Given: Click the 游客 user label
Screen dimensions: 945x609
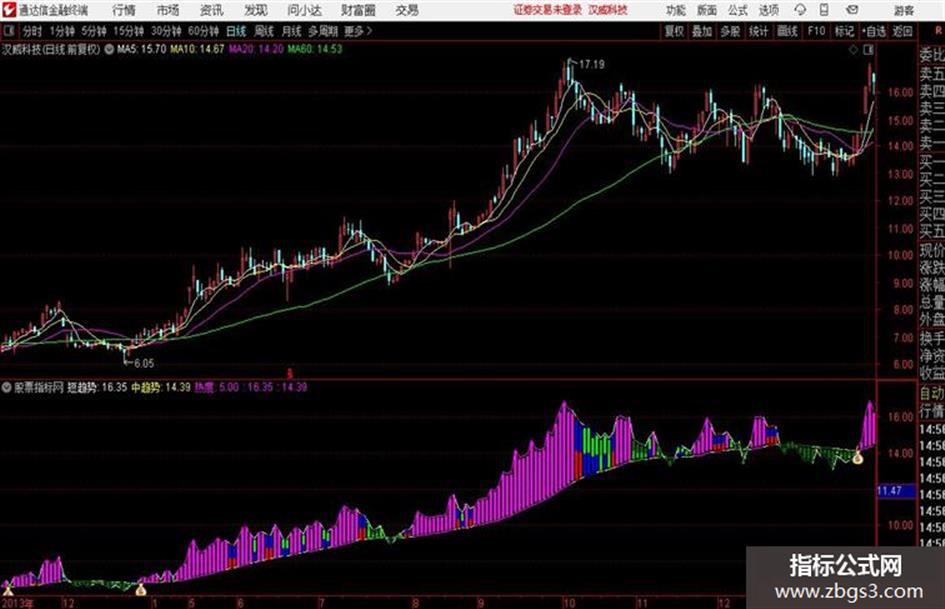Looking at the screenshot, I should [x=903, y=10].
